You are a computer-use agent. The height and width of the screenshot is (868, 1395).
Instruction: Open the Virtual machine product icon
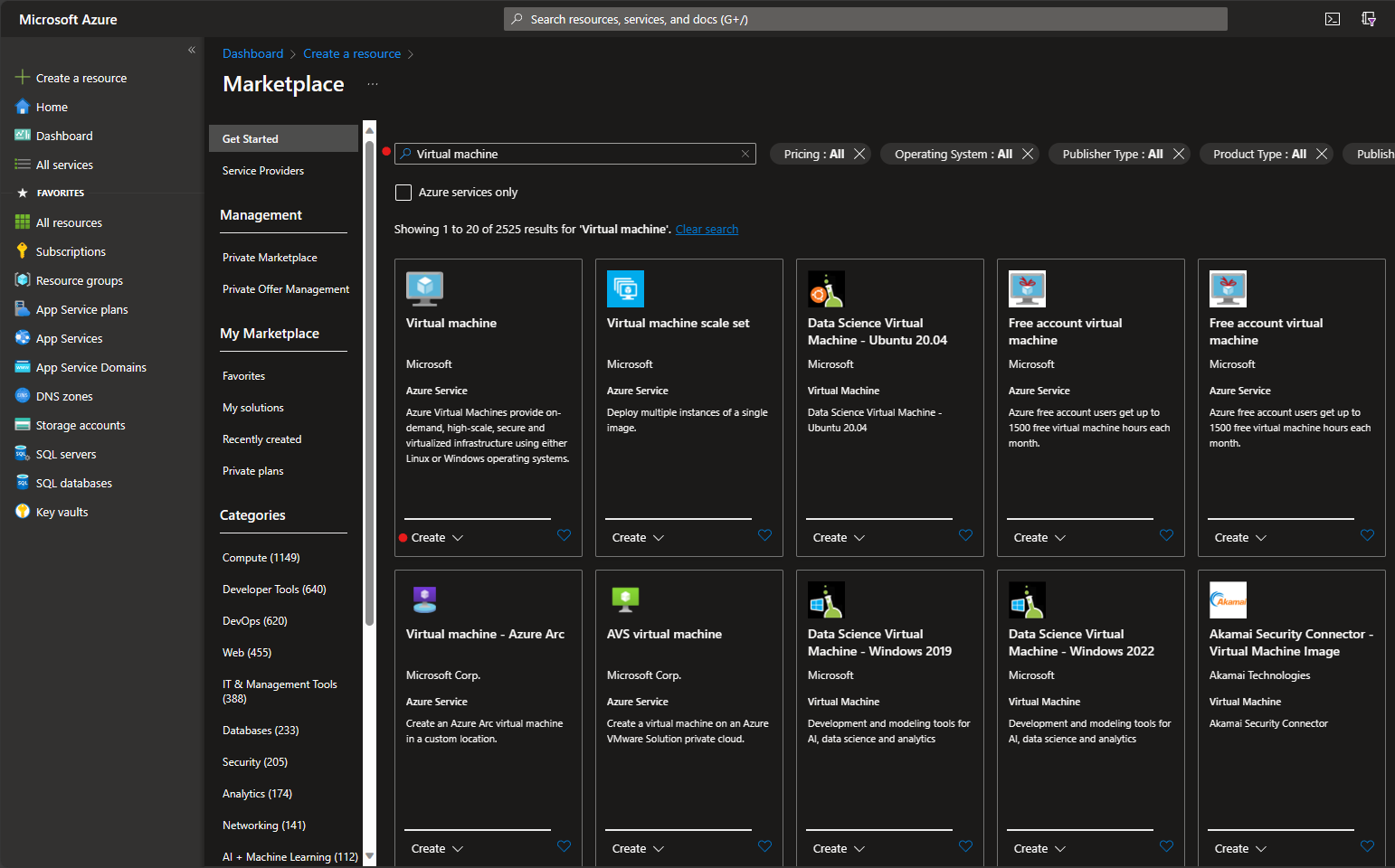[425, 289]
